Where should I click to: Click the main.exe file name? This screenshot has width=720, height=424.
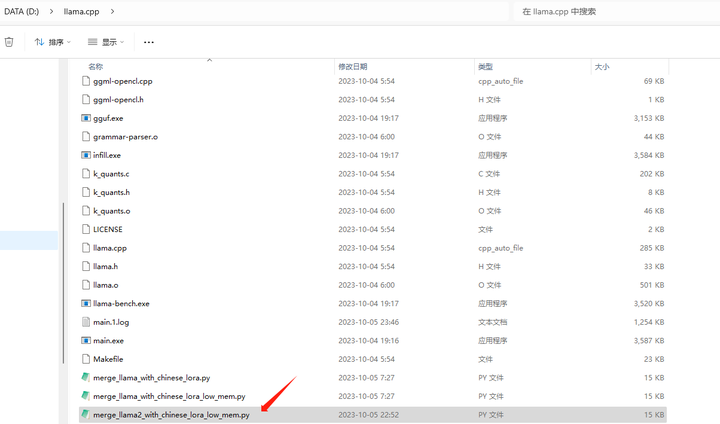coord(109,341)
